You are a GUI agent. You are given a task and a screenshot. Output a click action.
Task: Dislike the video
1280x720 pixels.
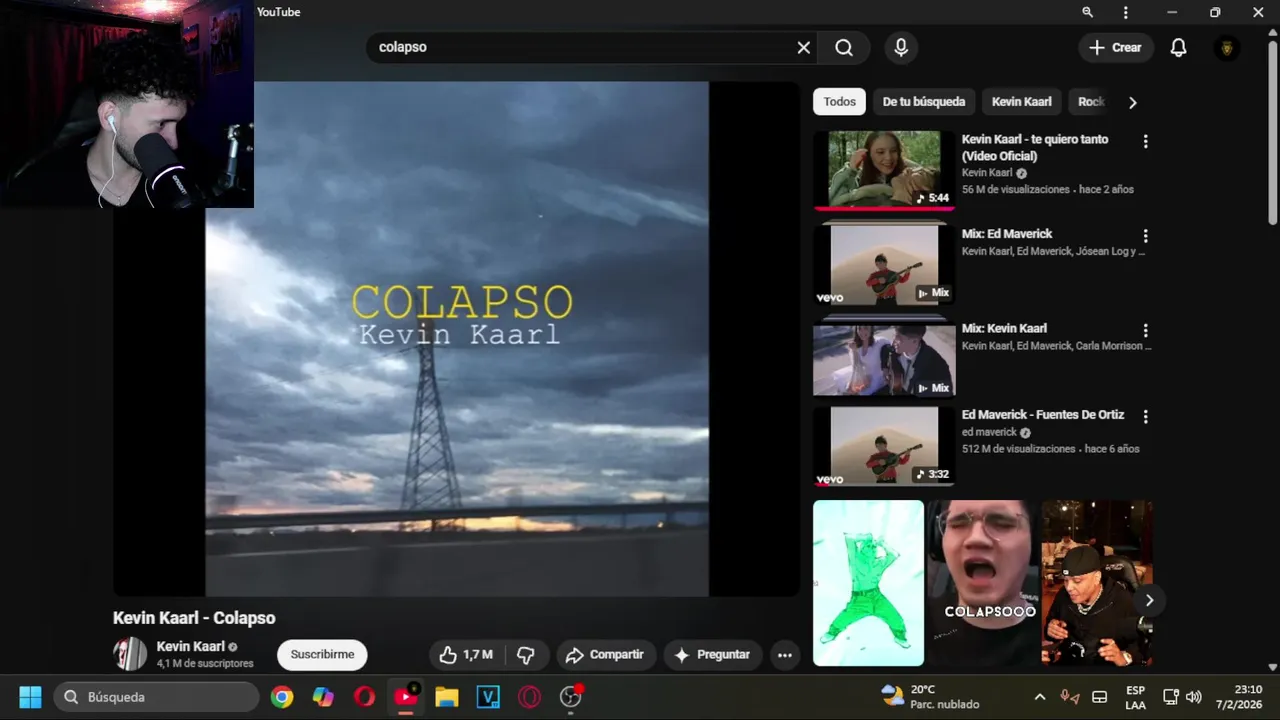(x=526, y=655)
